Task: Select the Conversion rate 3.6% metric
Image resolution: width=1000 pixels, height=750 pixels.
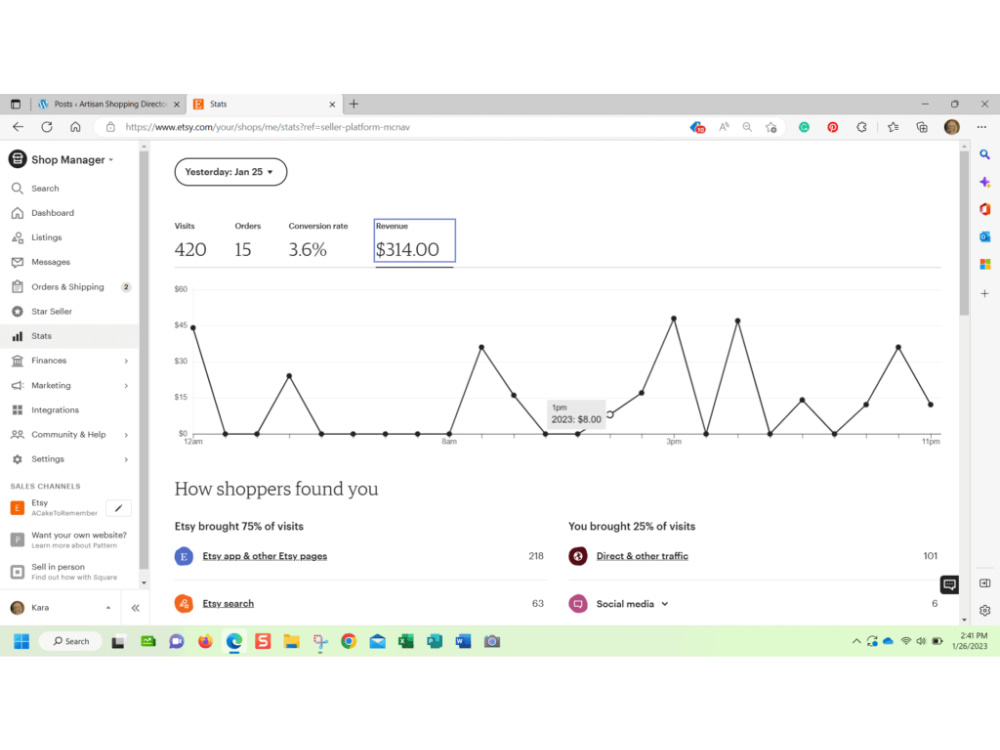Action: click(318, 242)
